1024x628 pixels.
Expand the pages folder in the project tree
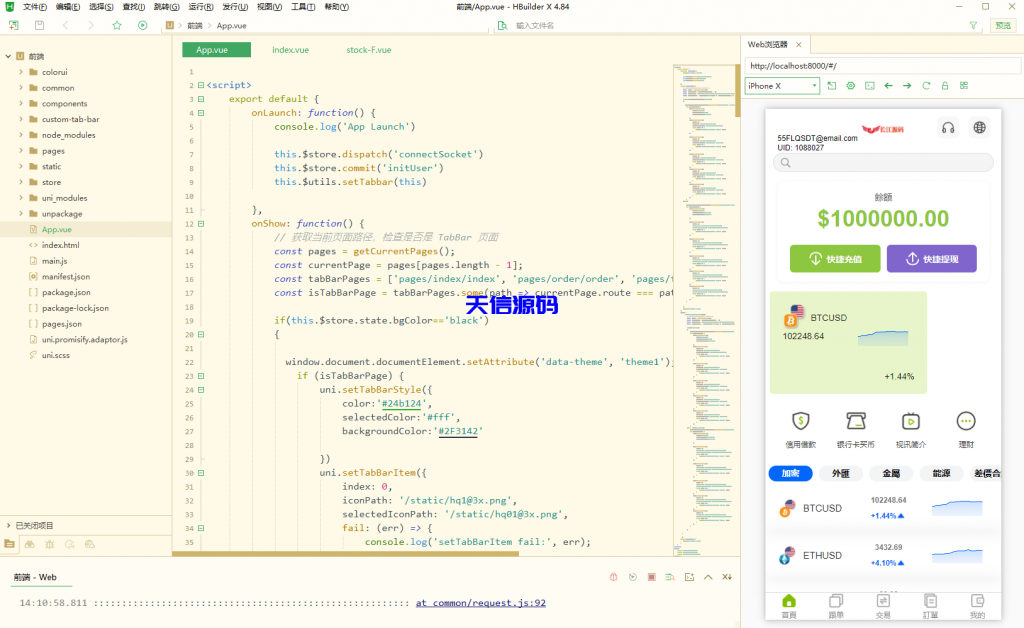coord(20,151)
